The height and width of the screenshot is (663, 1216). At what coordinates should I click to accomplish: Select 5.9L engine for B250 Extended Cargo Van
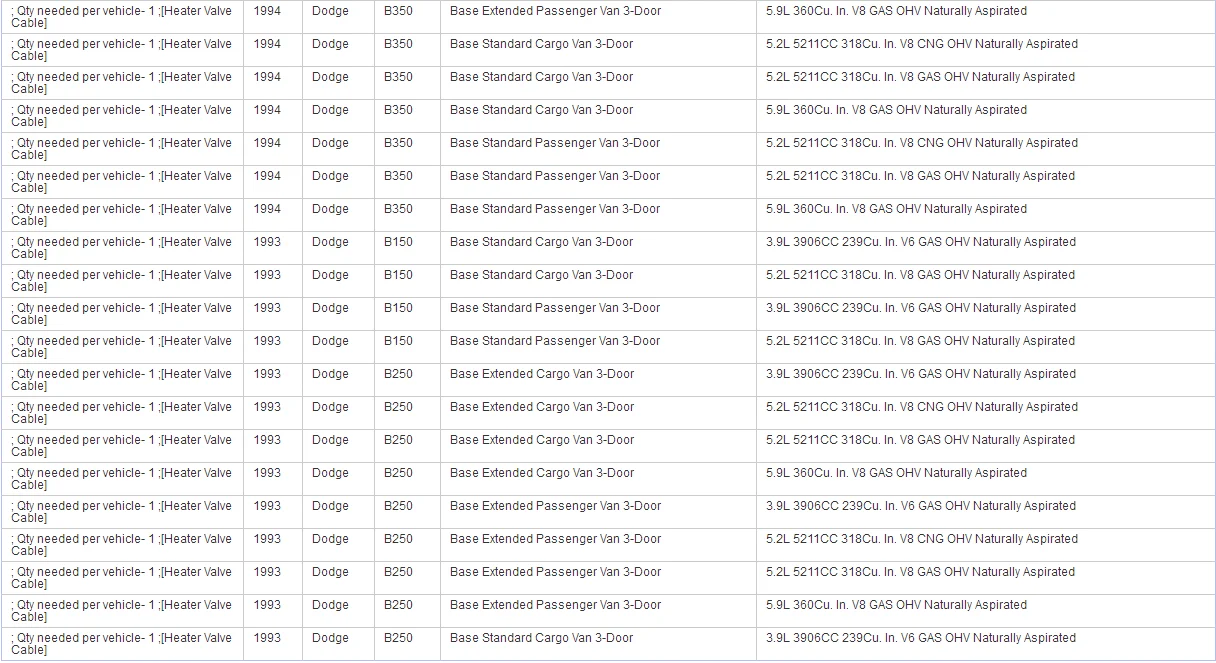click(x=896, y=473)
